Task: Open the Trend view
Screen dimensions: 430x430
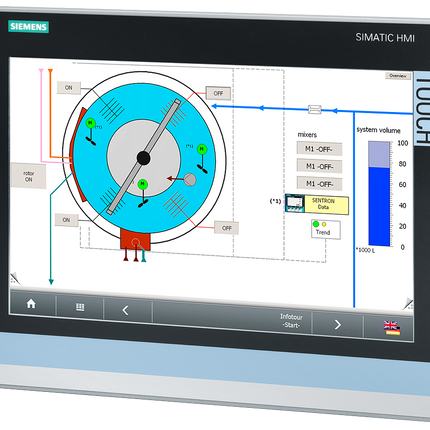Action: 326,229
